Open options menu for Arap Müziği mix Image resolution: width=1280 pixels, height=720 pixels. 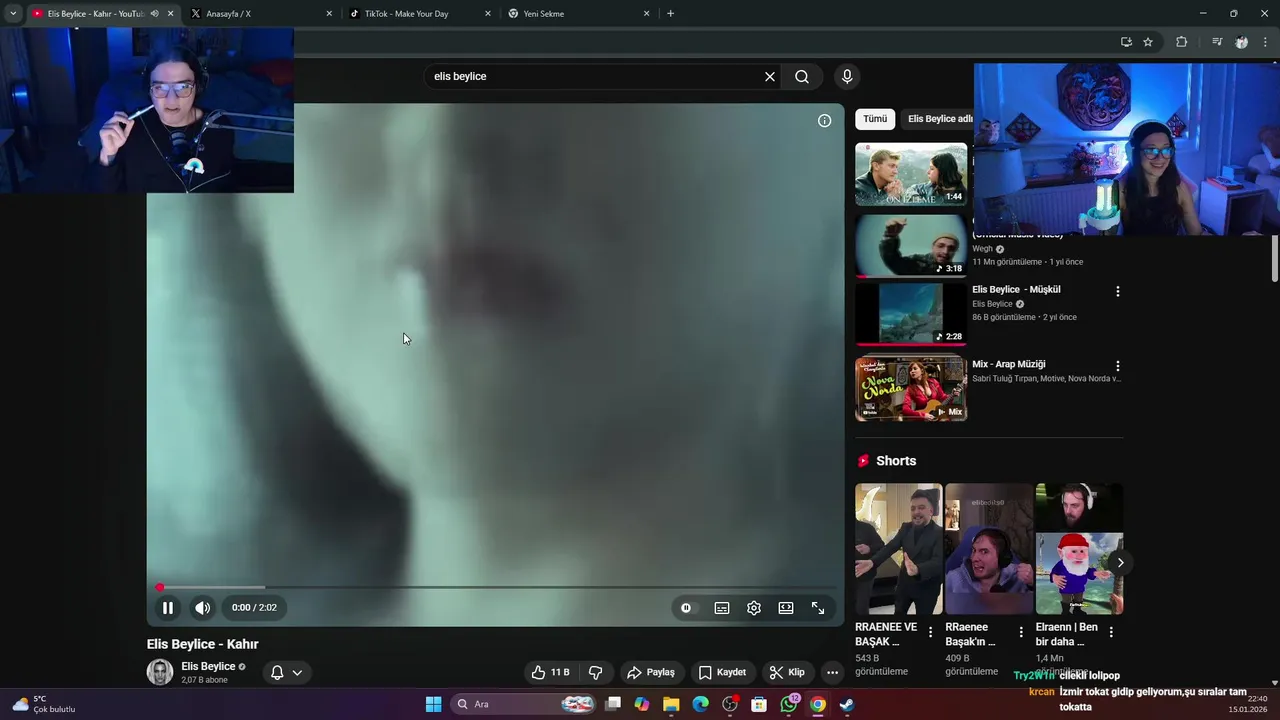(1117, 366)
